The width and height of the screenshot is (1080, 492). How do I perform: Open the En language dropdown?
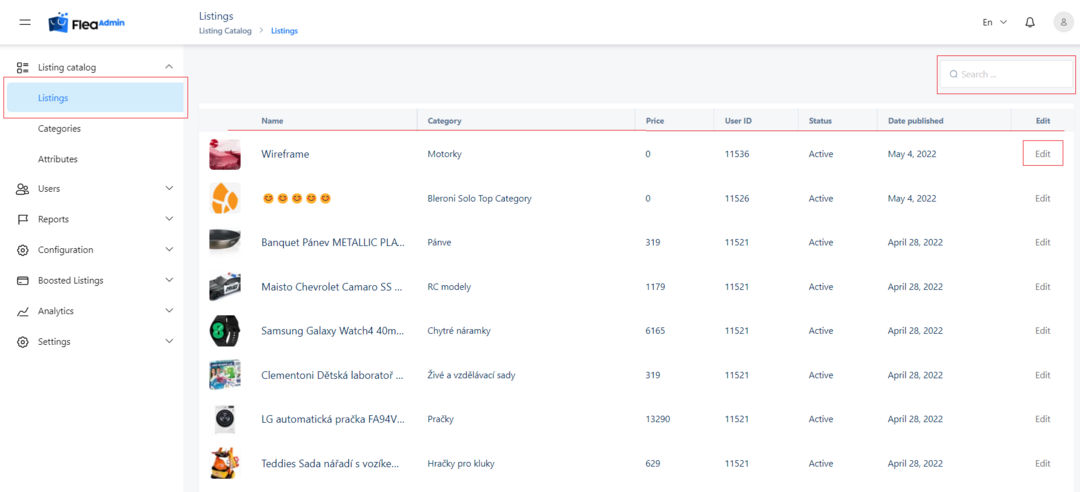click(993, 22)
